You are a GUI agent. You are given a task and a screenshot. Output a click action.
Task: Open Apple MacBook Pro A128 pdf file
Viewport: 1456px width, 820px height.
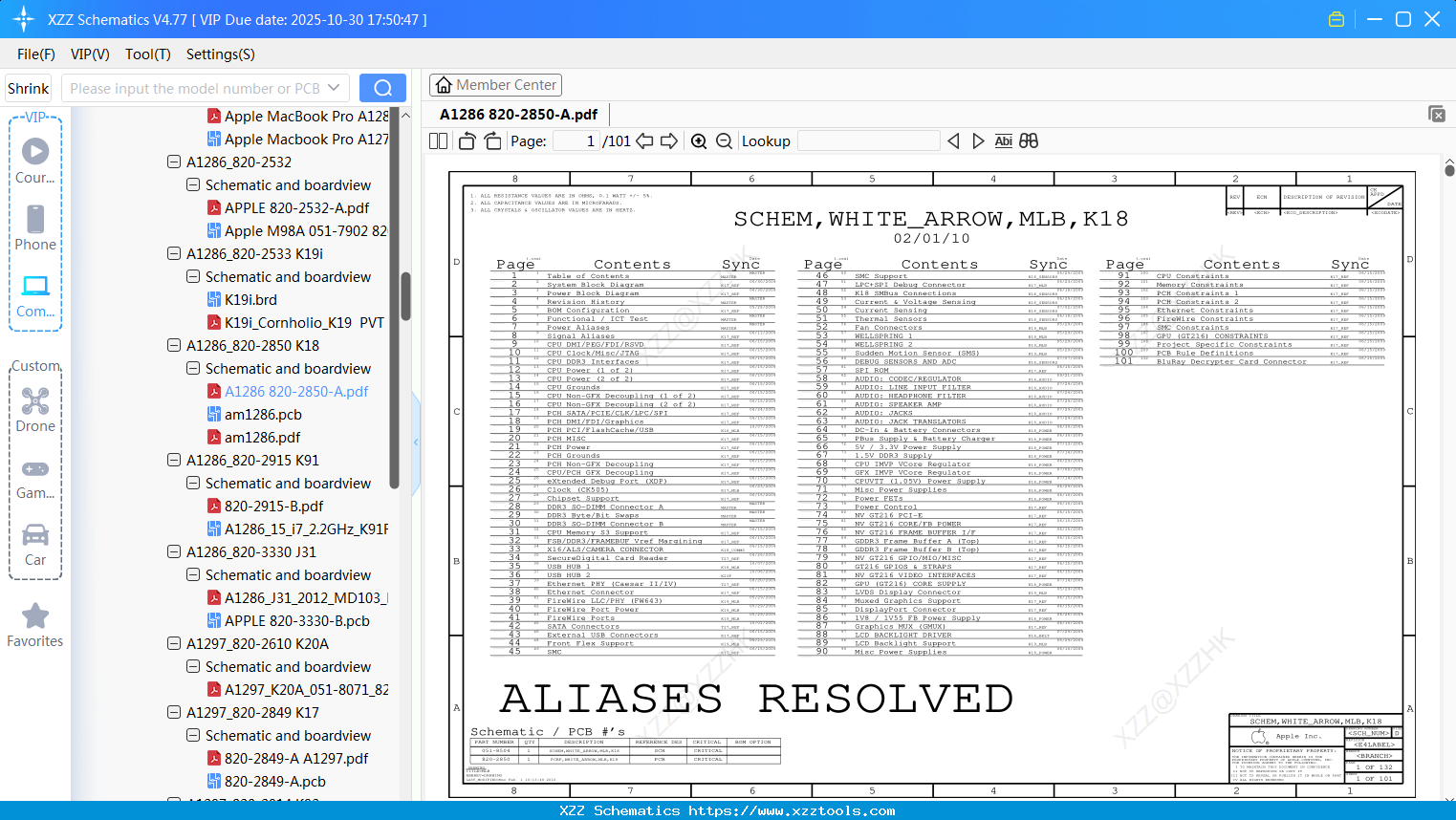click(297, 116)
